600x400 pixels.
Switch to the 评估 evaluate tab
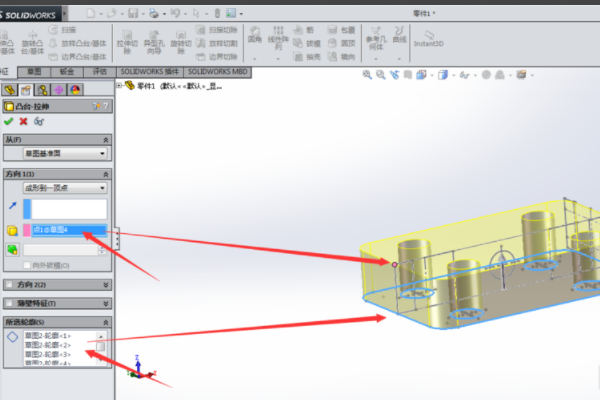(x=100, y=72)
